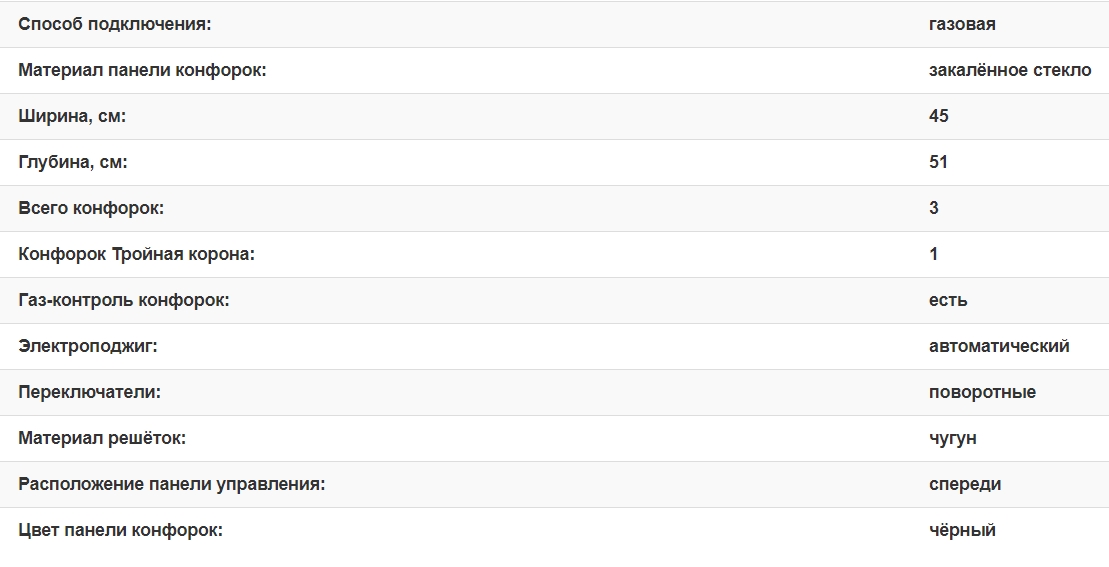Click the 'Ширина, см:' label
Viewport: 1109px width, 567px height.
click(72, 116)
